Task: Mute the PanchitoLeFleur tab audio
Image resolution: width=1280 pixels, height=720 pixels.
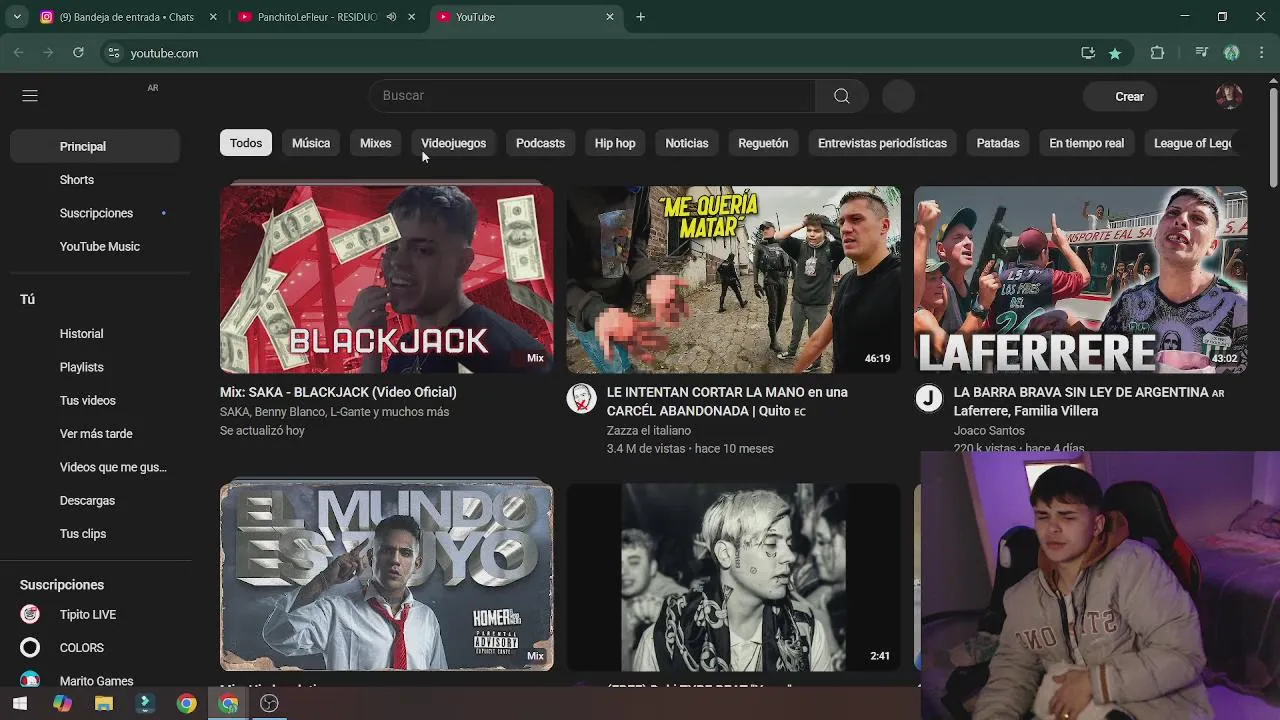Action: [x=391, y=17]
